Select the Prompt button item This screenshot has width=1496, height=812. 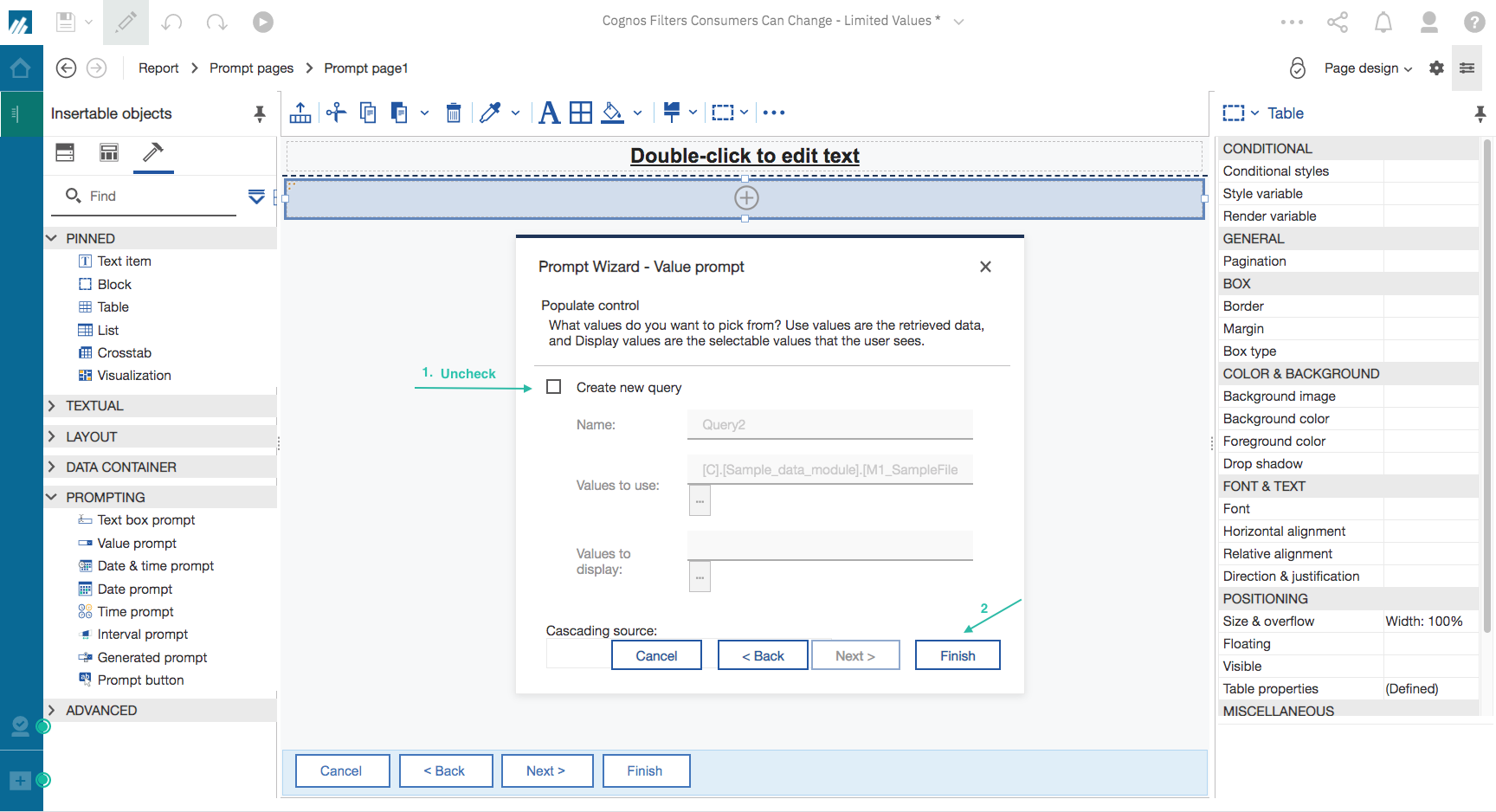[x=131, y=680]
